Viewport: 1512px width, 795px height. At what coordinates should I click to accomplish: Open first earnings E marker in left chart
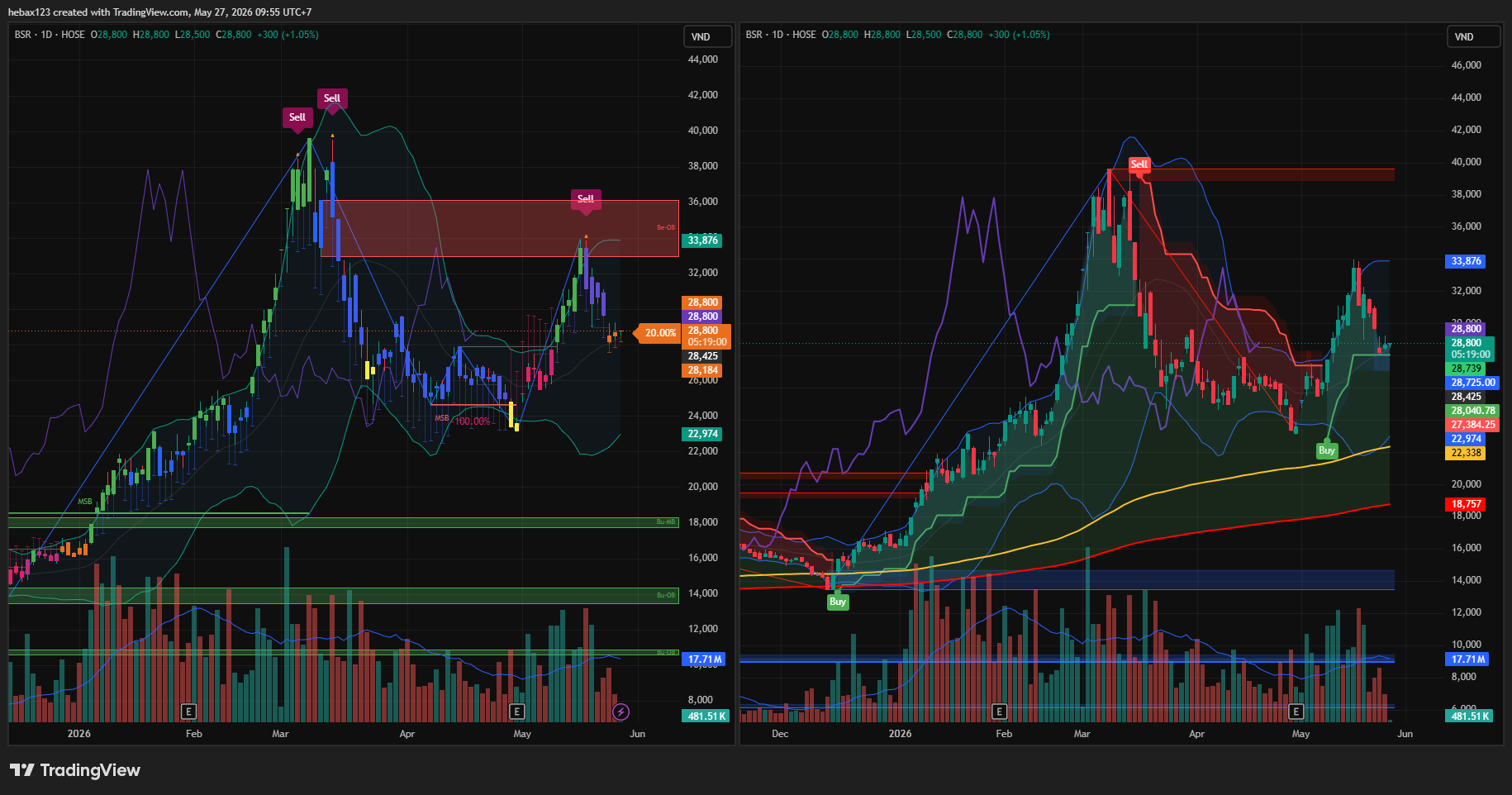click(x=188, y=712)
